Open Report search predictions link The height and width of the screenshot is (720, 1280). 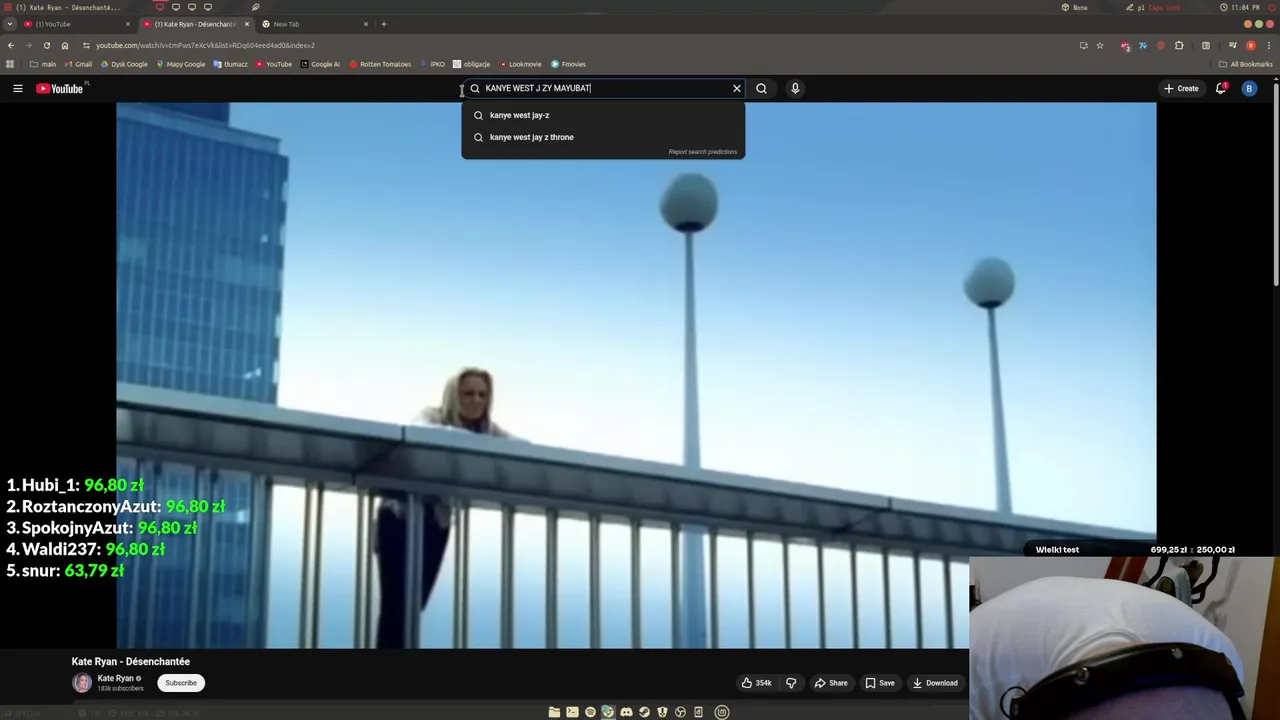point(702,152)
